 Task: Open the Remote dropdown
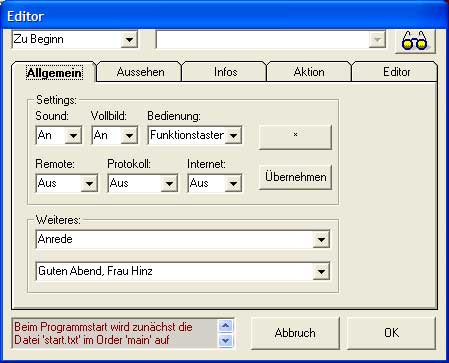tap(89, 183)
